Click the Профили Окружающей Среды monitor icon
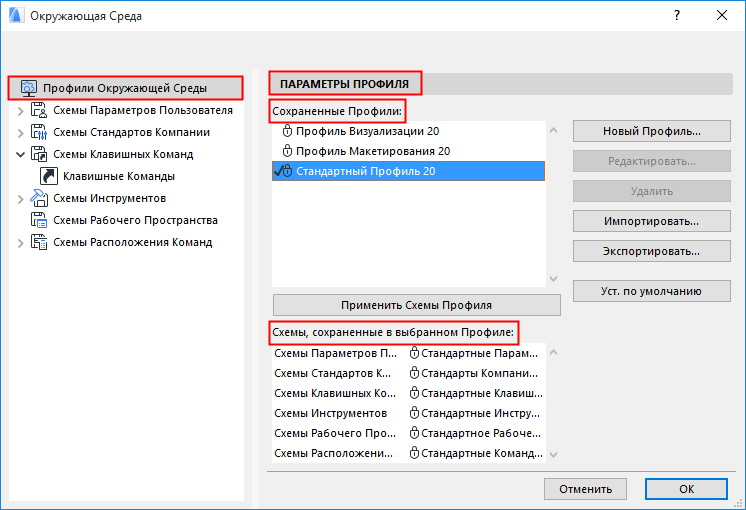 click(29, 88)
